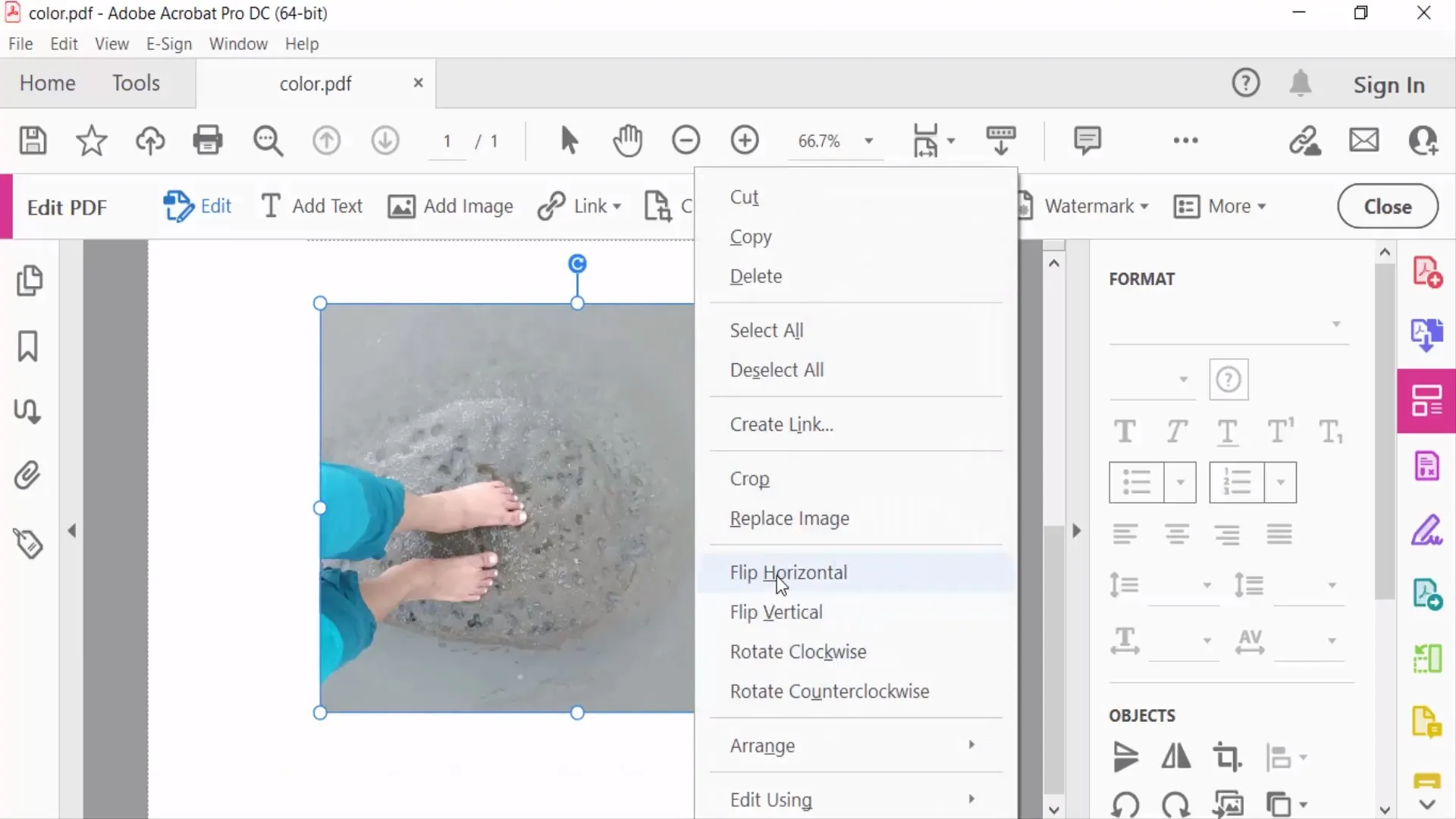Open the zoom level dropdown
Screen dimensions: 1456x819
tap(869, 141)
